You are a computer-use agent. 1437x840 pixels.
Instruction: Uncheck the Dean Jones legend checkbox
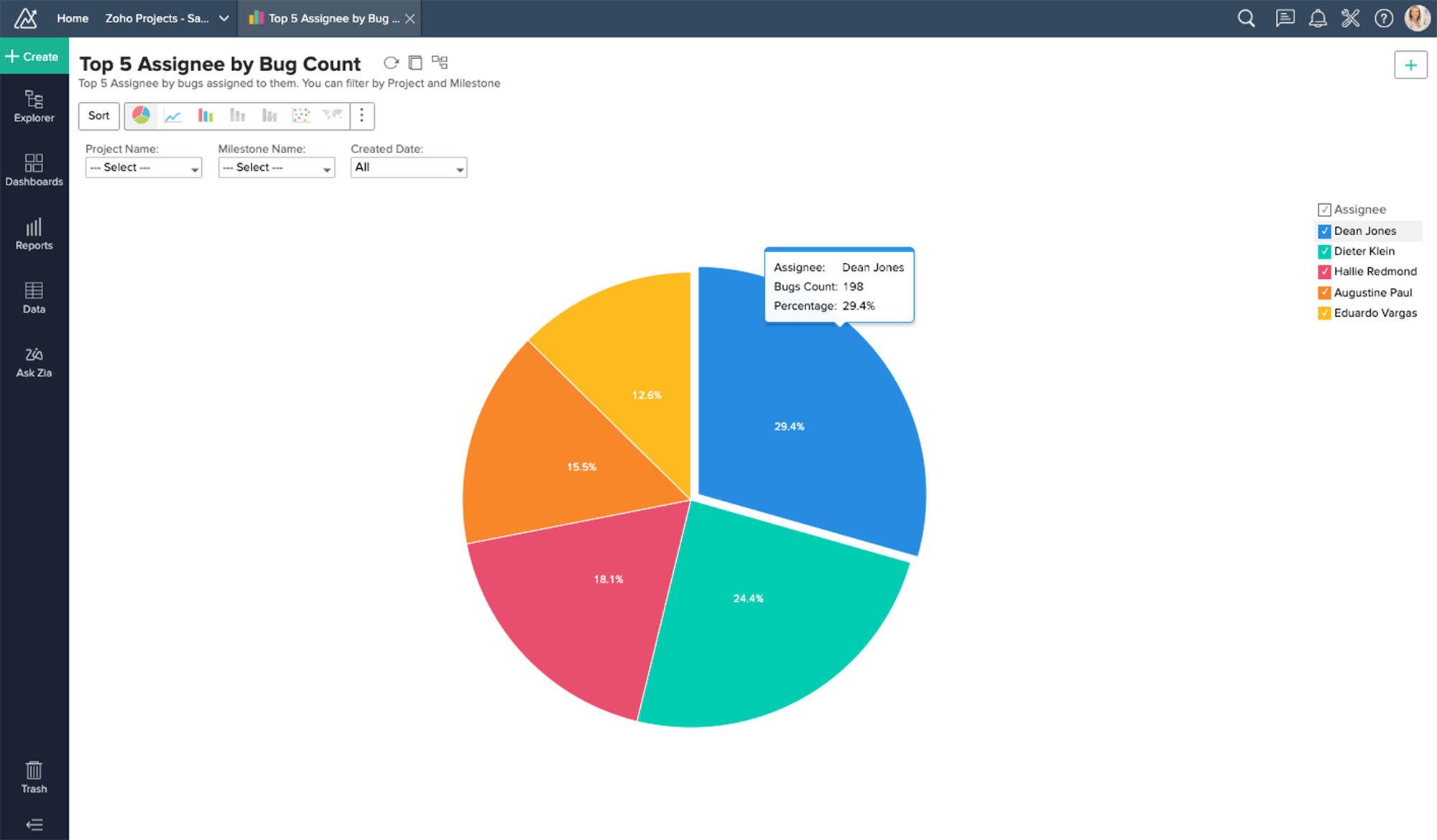(x=1324, y=231)
